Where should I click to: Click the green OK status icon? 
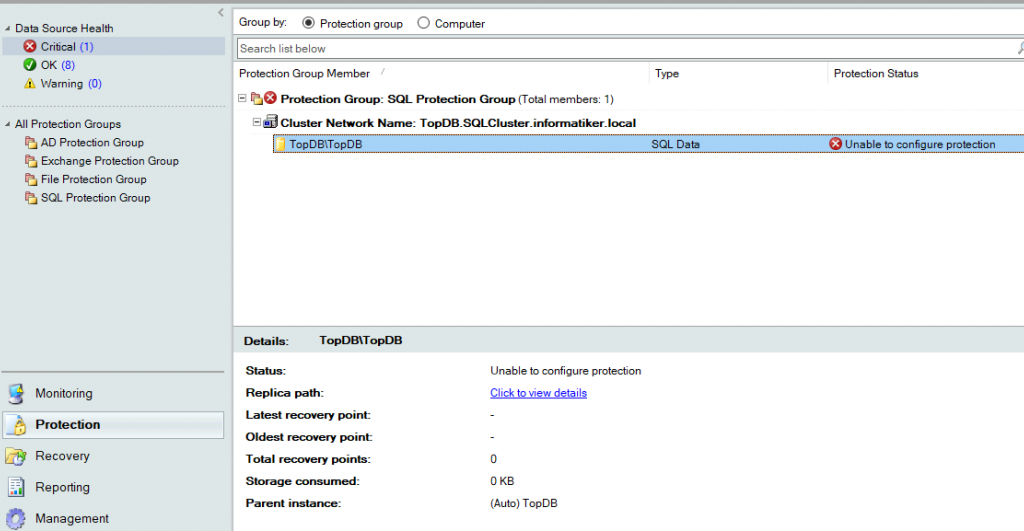29,65
